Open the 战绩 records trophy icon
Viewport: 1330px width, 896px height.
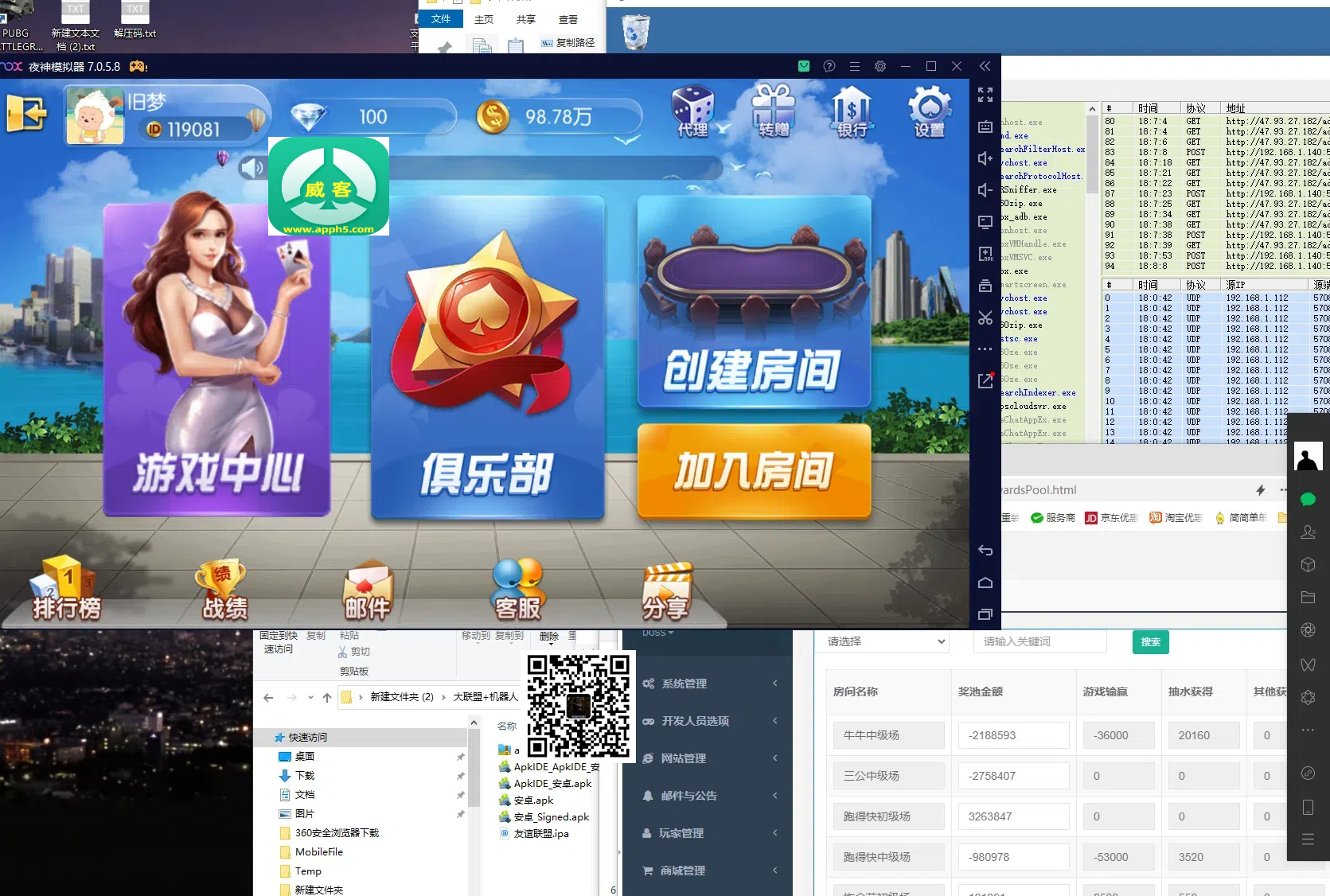[x=224, y=590]
